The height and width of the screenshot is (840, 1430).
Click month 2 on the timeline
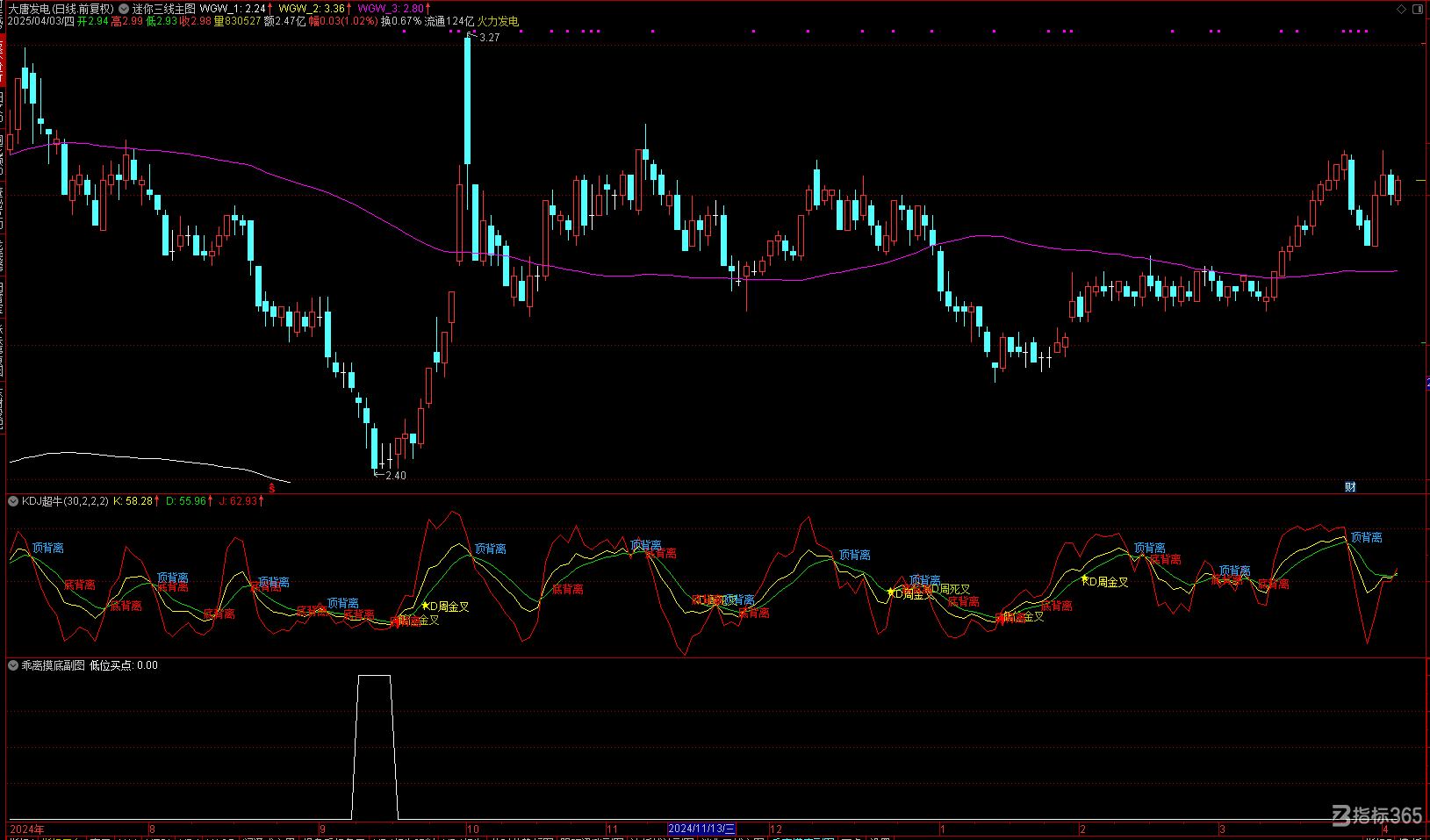point(1083,829)
